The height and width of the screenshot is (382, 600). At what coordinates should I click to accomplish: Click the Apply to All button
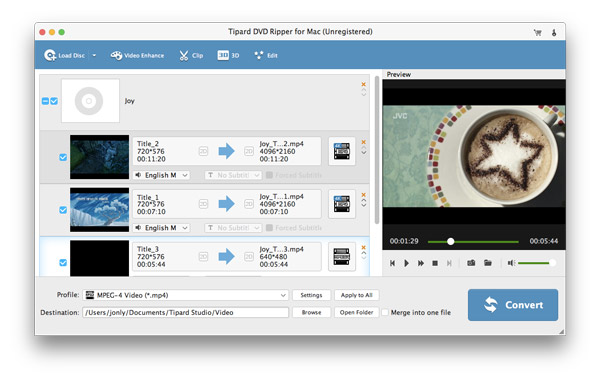[x=357, y=295]
